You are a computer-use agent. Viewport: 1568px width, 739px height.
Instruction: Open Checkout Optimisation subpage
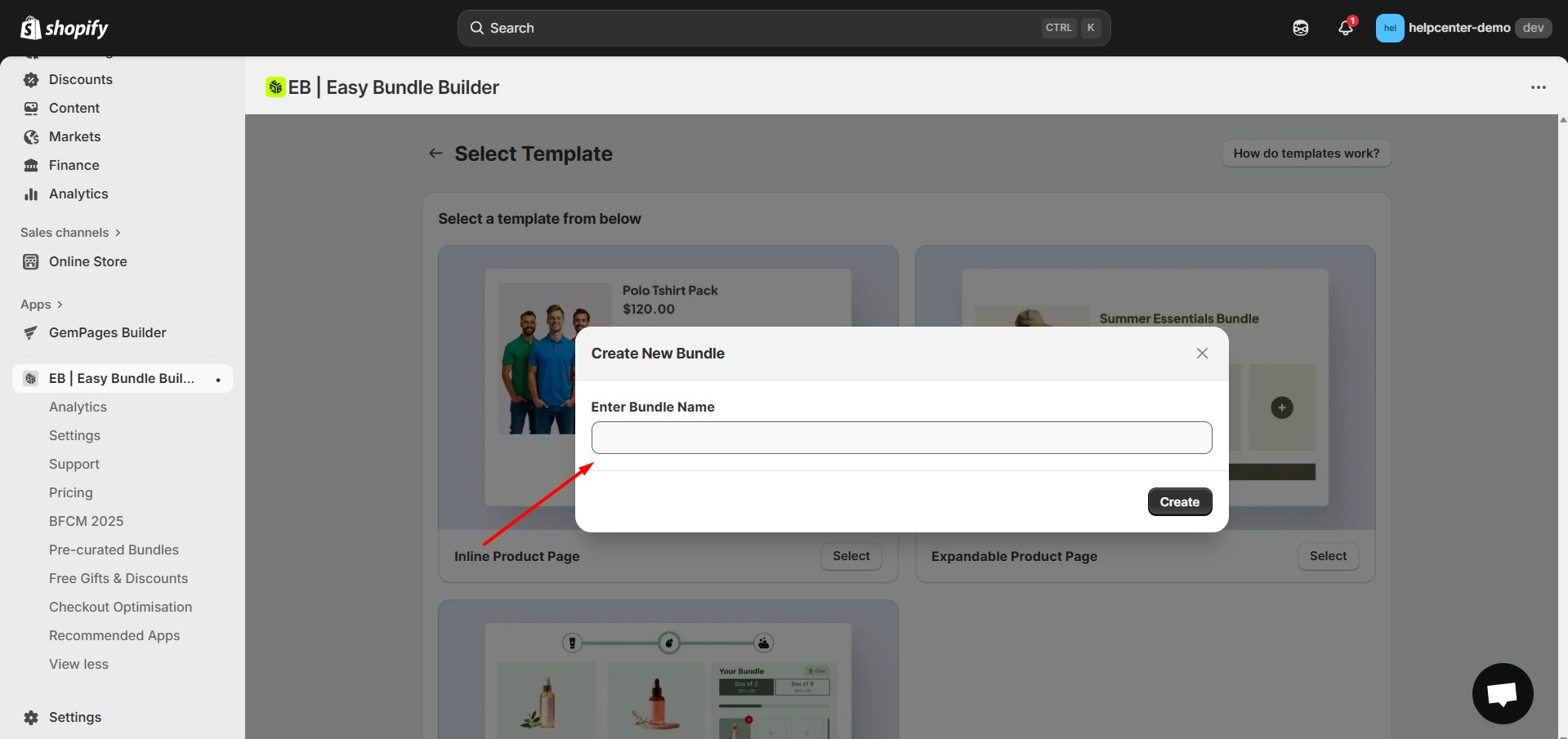(x=121, y=607)
